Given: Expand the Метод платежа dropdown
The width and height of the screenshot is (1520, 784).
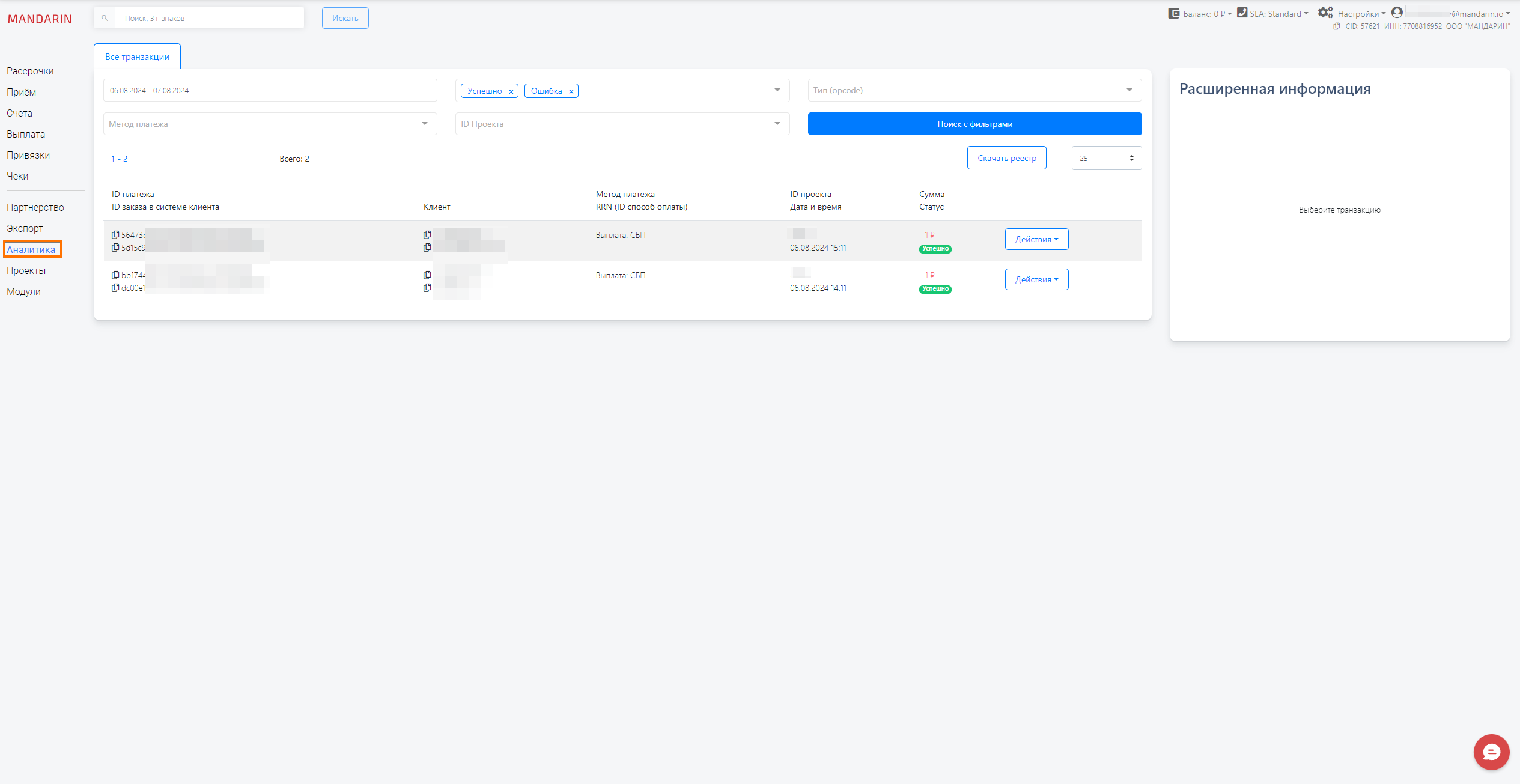Looking at the screenshot, I should 270,124.
